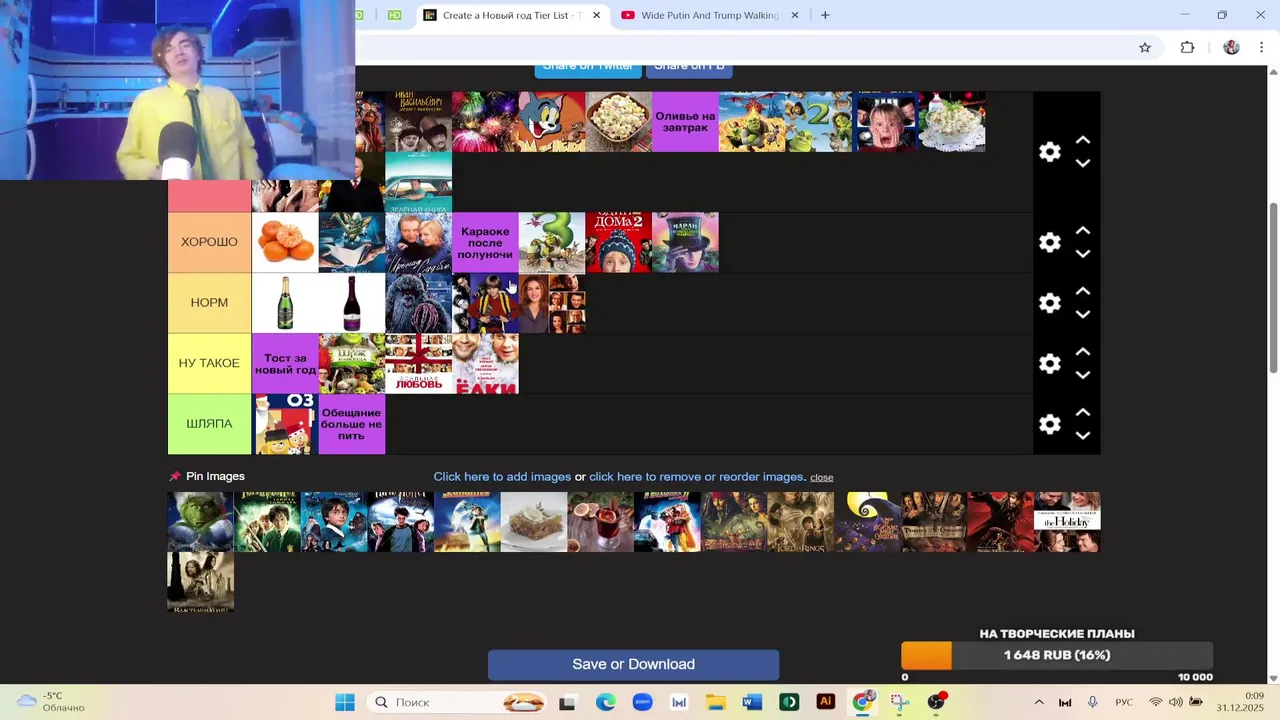Viewport: 1280px width, 720px height.
Task: Open settings gear for НОРМ tier row
Action: [1049, 303]
